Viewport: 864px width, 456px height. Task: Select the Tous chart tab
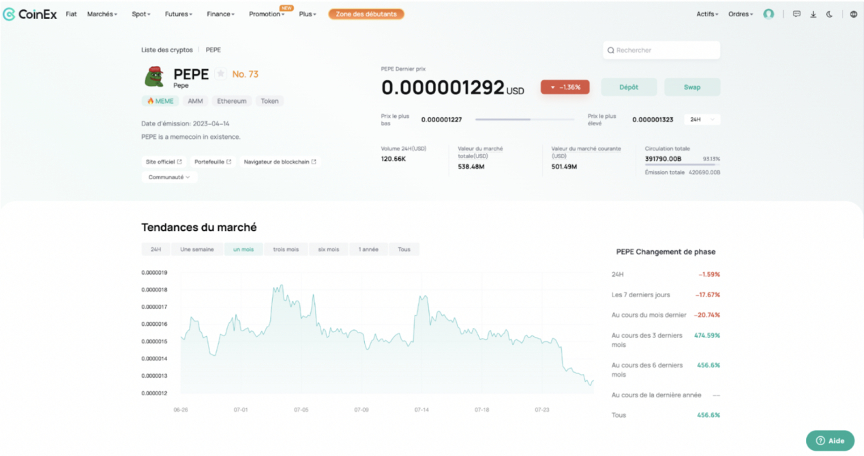pos(404,249)
